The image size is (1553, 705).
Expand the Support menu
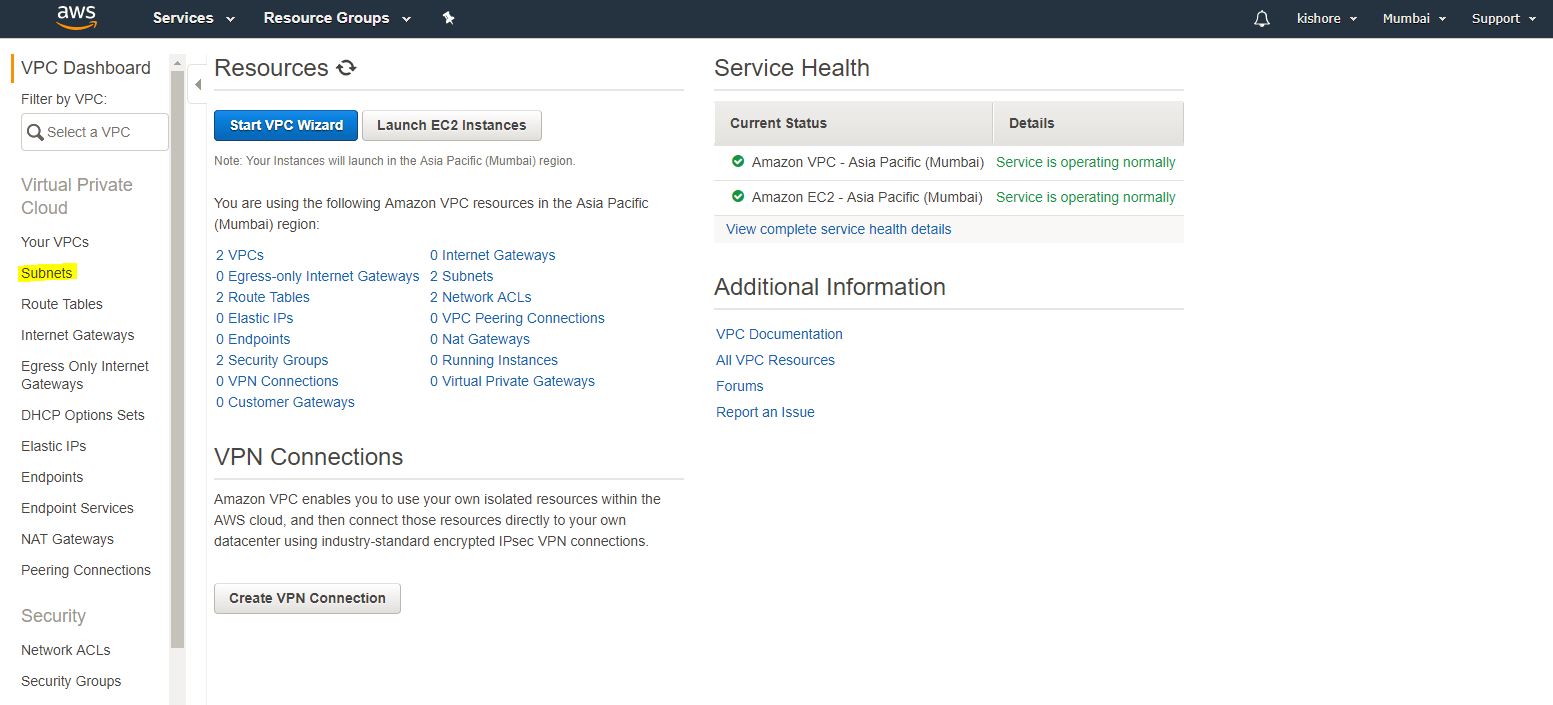tap(1503, 18)
